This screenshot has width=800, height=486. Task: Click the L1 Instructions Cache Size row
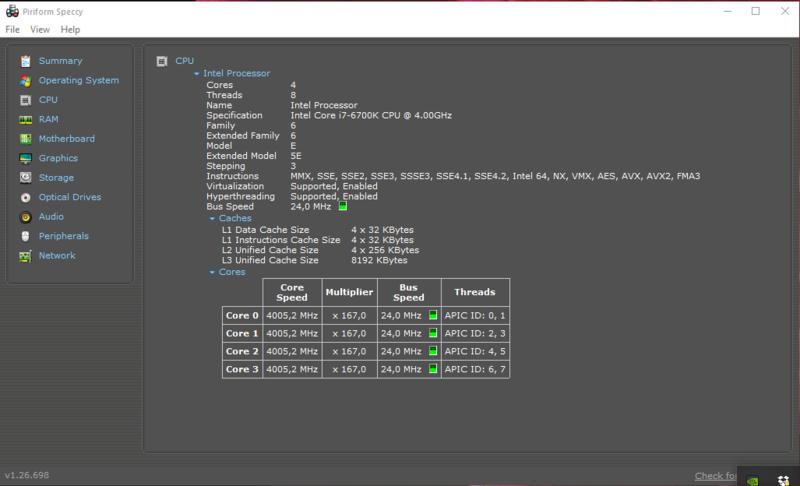(317, 240)
